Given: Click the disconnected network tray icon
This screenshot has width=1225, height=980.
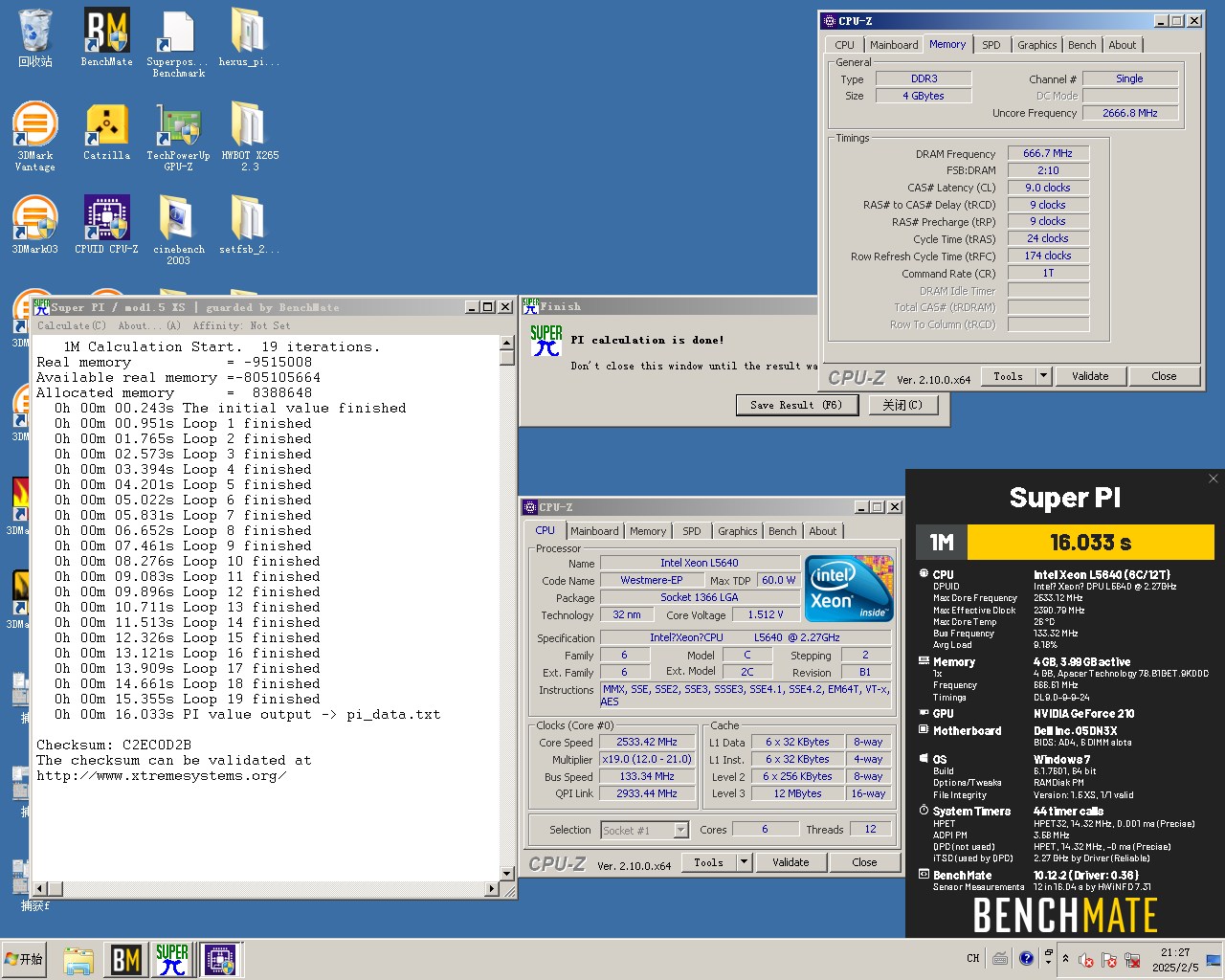Looking at the screenshot, I should 1132,960.
